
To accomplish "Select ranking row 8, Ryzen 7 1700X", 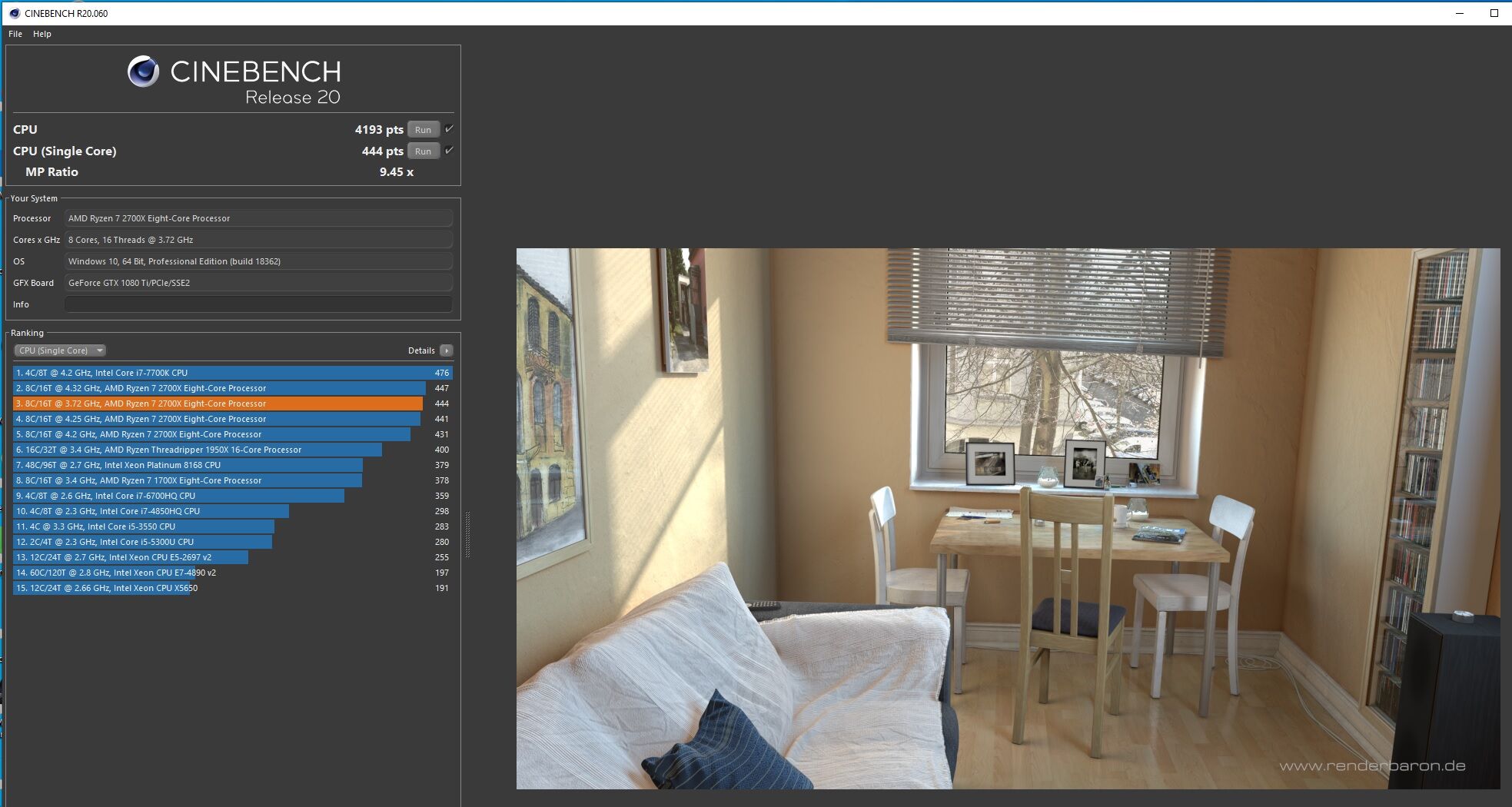I will pyautogui.click(x=232, y=480).
